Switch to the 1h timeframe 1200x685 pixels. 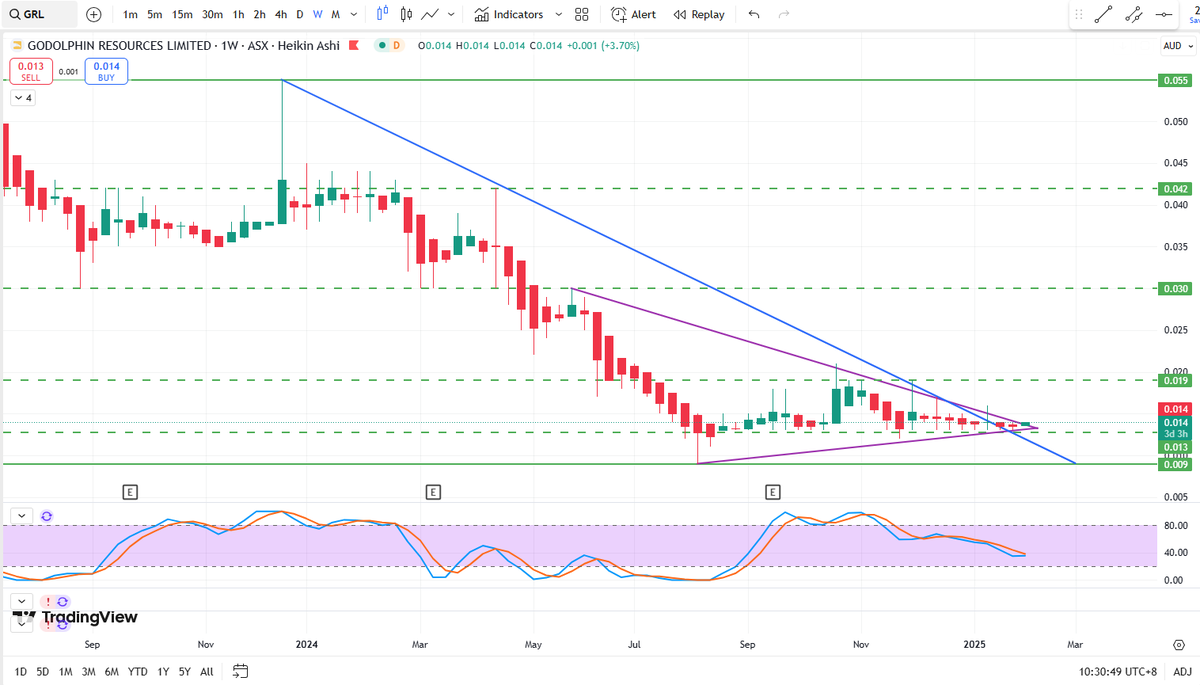point(238,15)
